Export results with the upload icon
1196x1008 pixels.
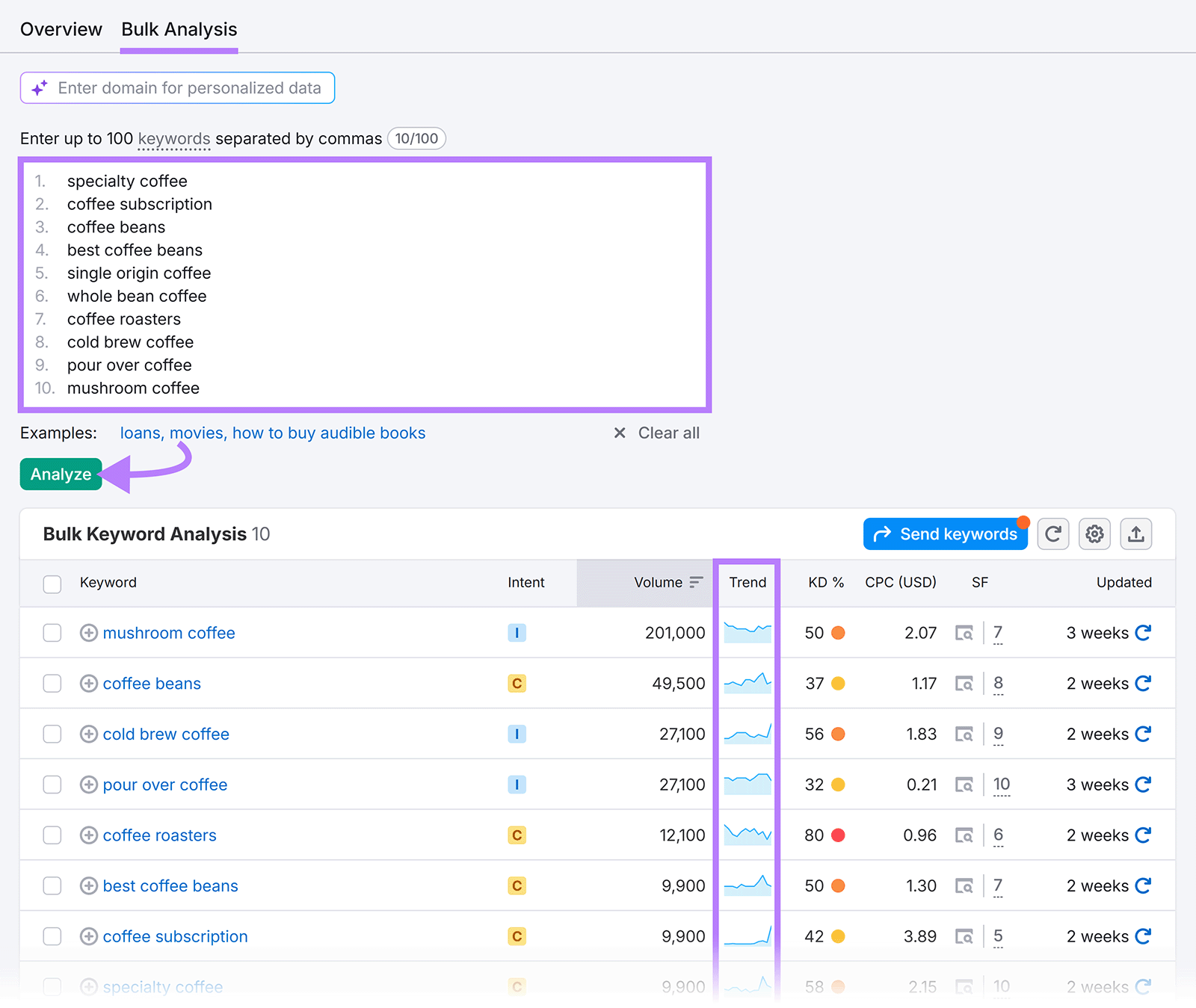1136,534
